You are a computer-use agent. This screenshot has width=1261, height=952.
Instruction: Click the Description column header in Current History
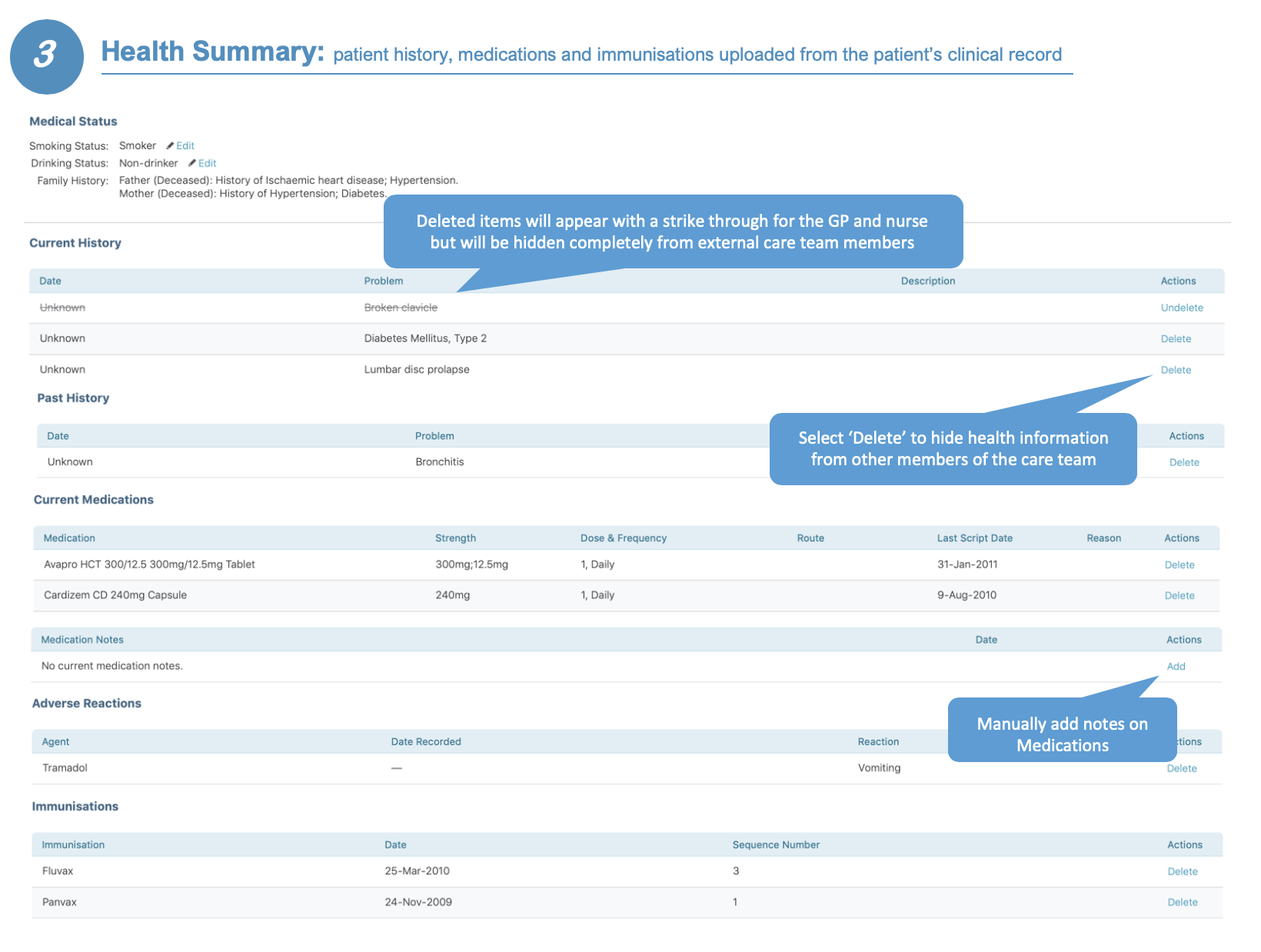(928, 281)
